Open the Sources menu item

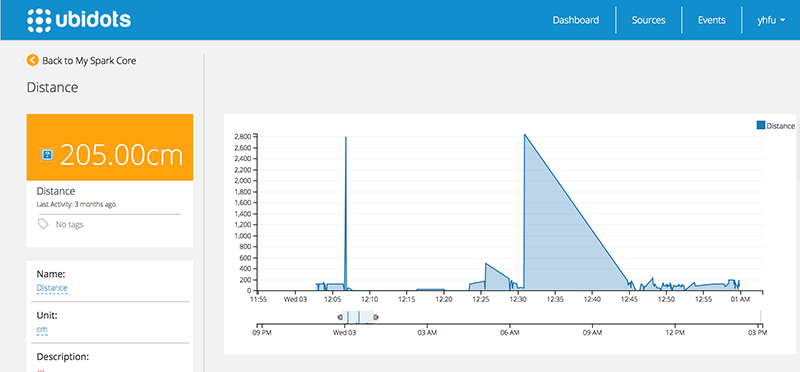click(x=648, y=20)
